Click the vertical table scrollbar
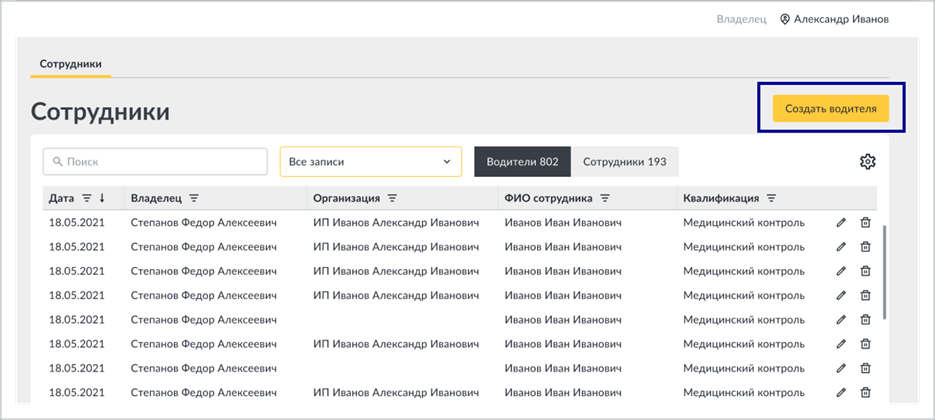Screen dimensions: 935x420 click(886, 272)
